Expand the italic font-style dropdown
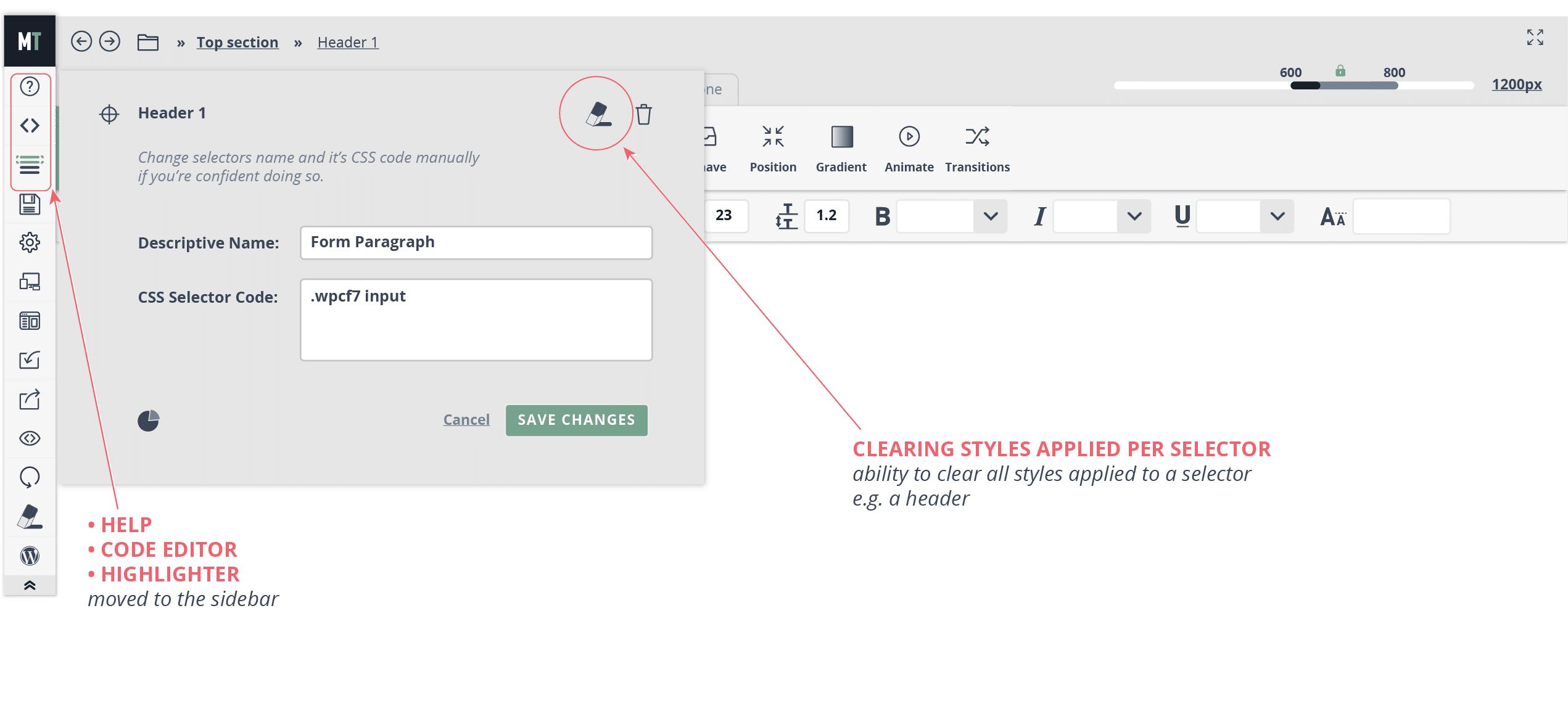 (x=1134, y=216)
